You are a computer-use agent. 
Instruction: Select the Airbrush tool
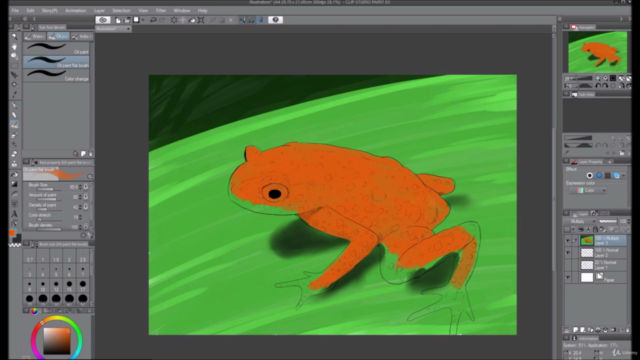coord(14,135)
